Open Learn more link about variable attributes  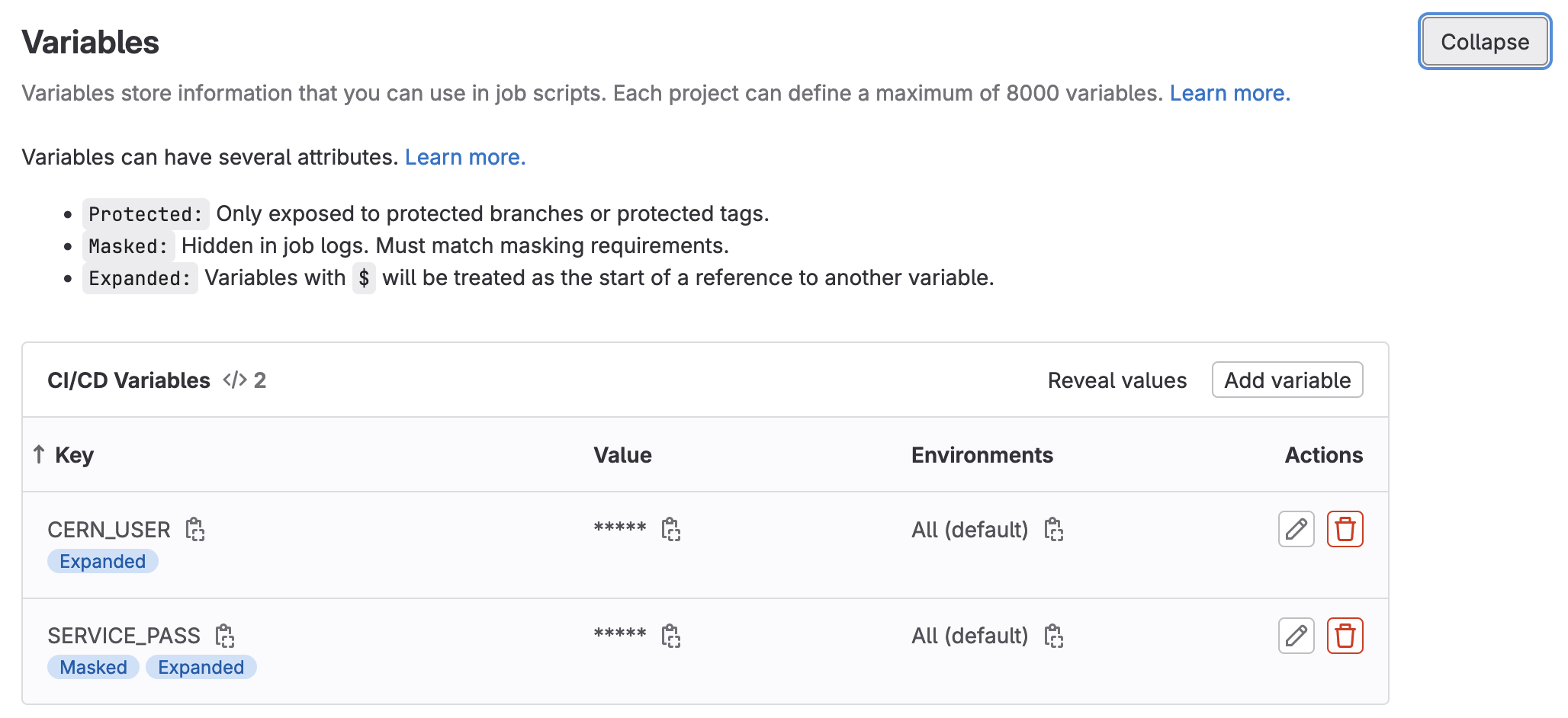click(x=465, y=157)
